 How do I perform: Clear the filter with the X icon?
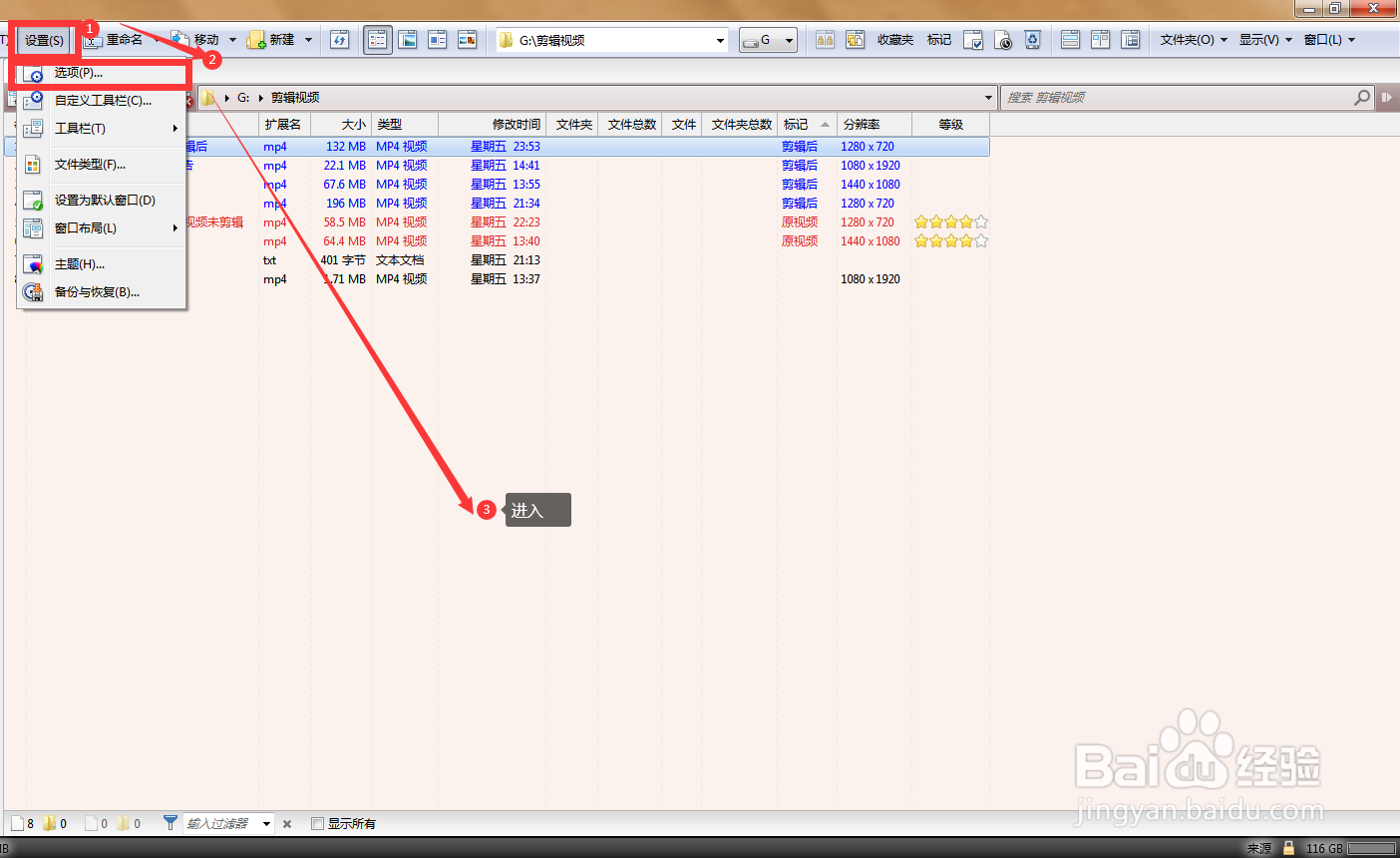click(287, 824)
